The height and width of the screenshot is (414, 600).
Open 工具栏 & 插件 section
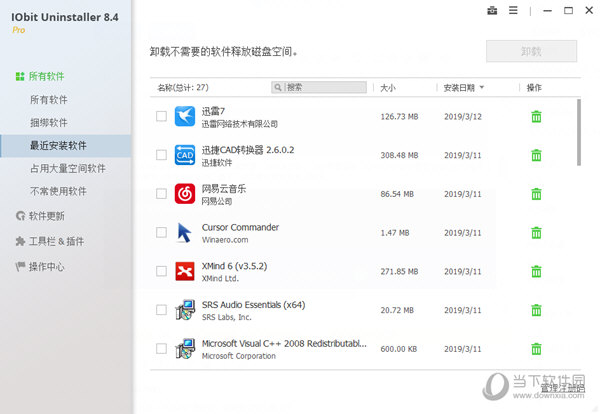click(x=50, y=241)
